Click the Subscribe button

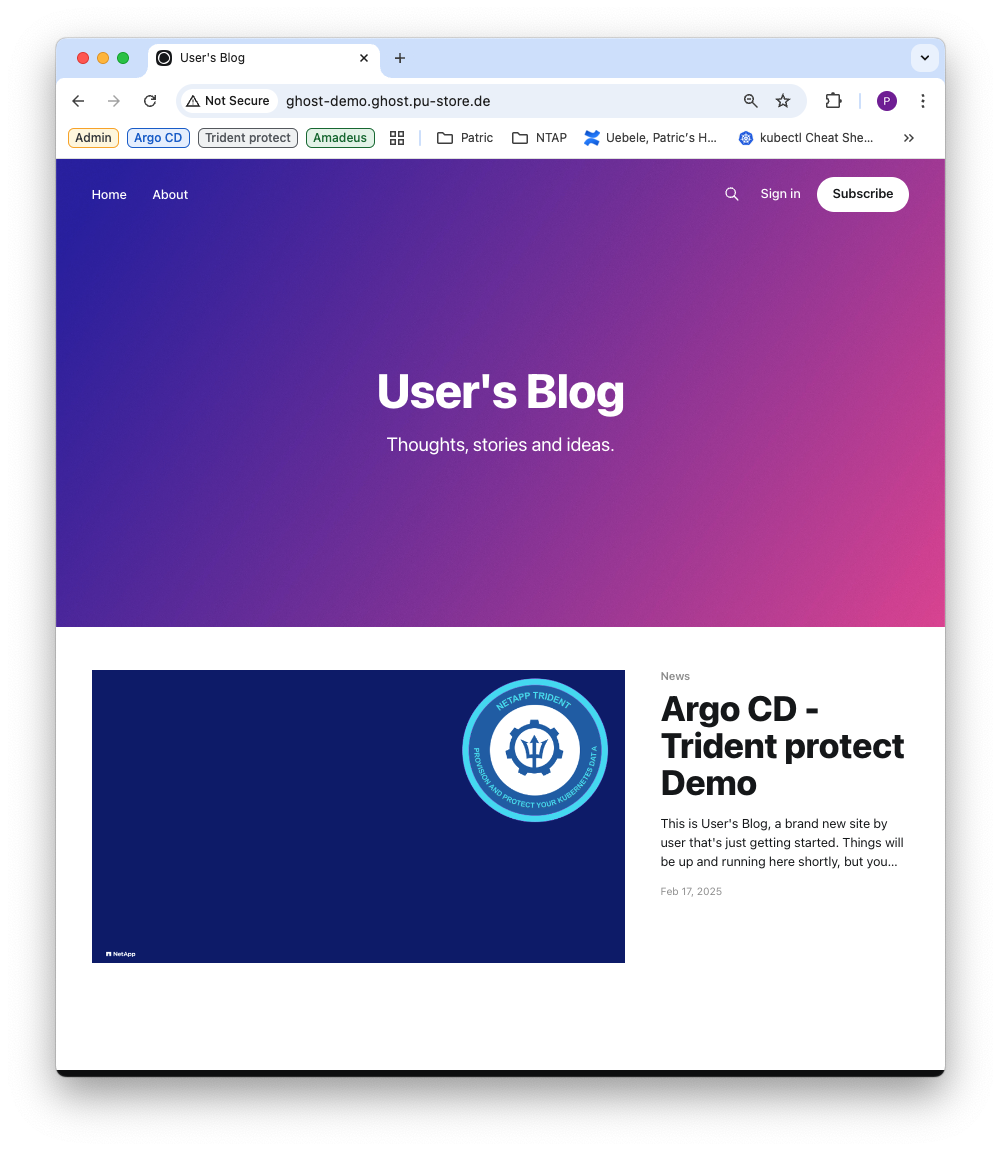click(x=862, y=194)
